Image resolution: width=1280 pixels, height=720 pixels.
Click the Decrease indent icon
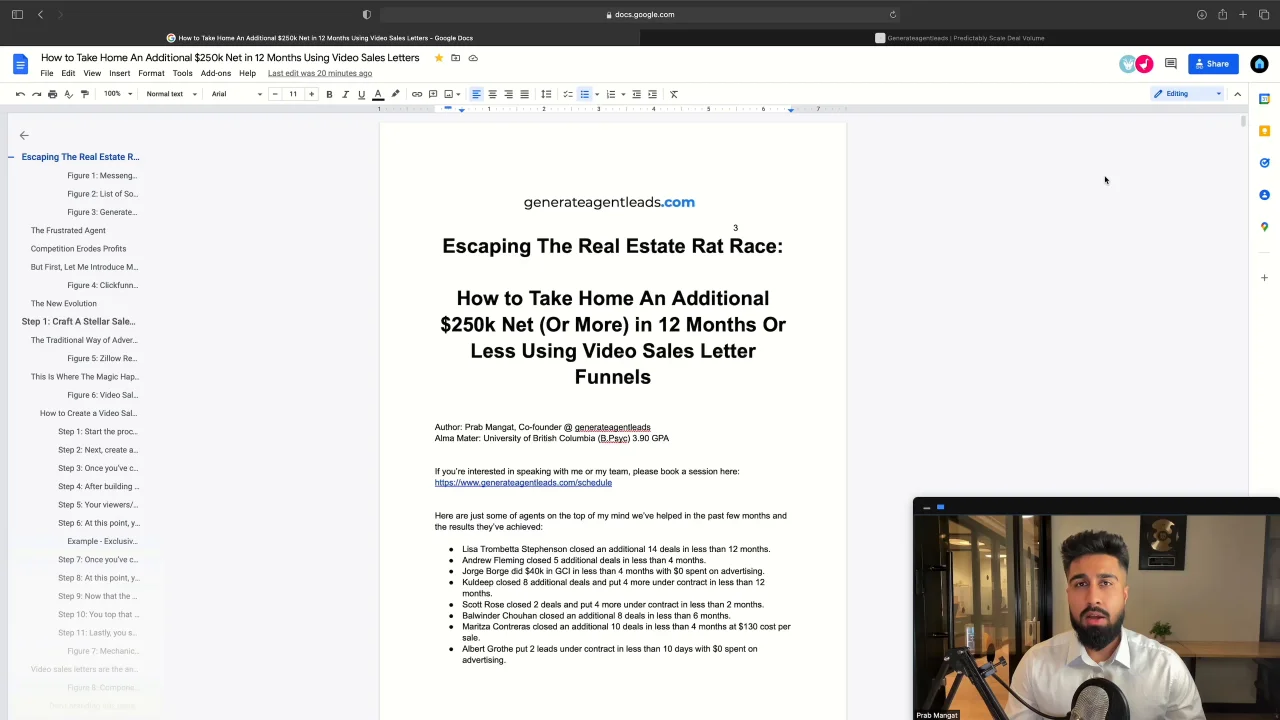pos(636,94)
